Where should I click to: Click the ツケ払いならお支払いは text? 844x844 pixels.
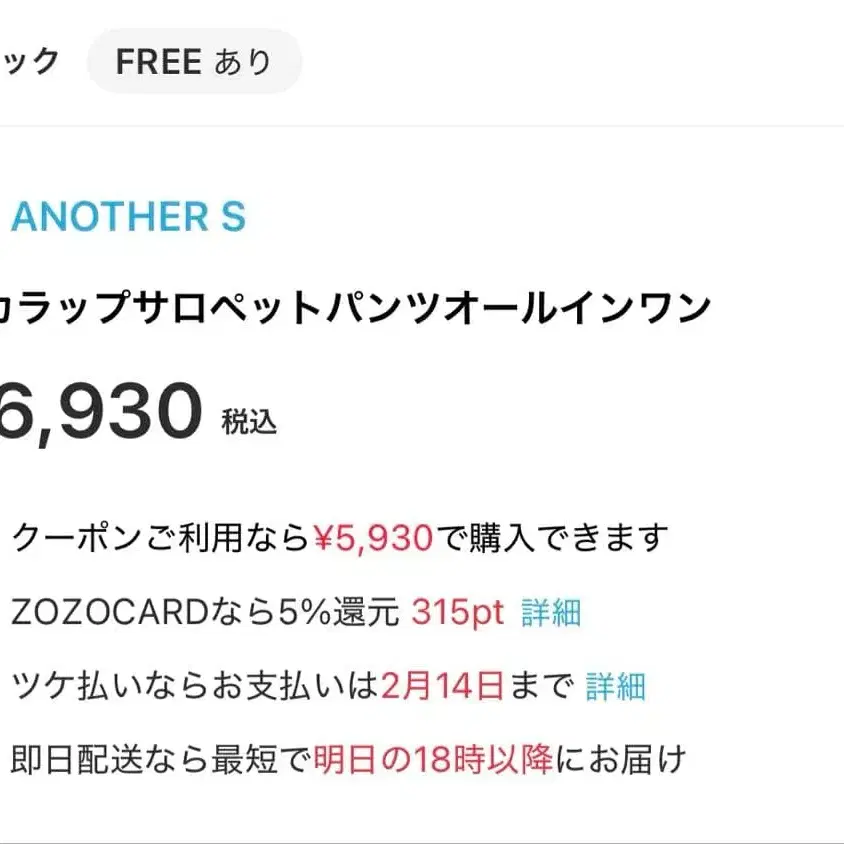195,686
